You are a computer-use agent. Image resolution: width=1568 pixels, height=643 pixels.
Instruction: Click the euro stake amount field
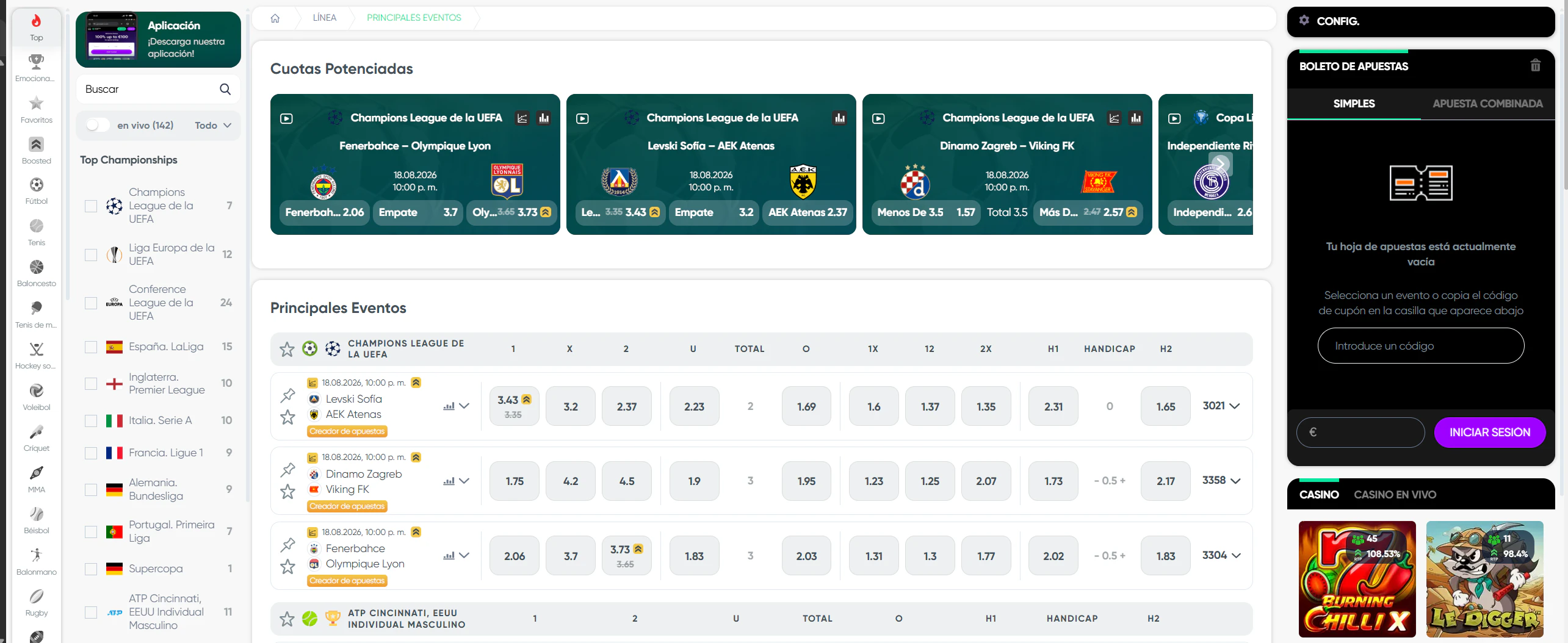1360,433
